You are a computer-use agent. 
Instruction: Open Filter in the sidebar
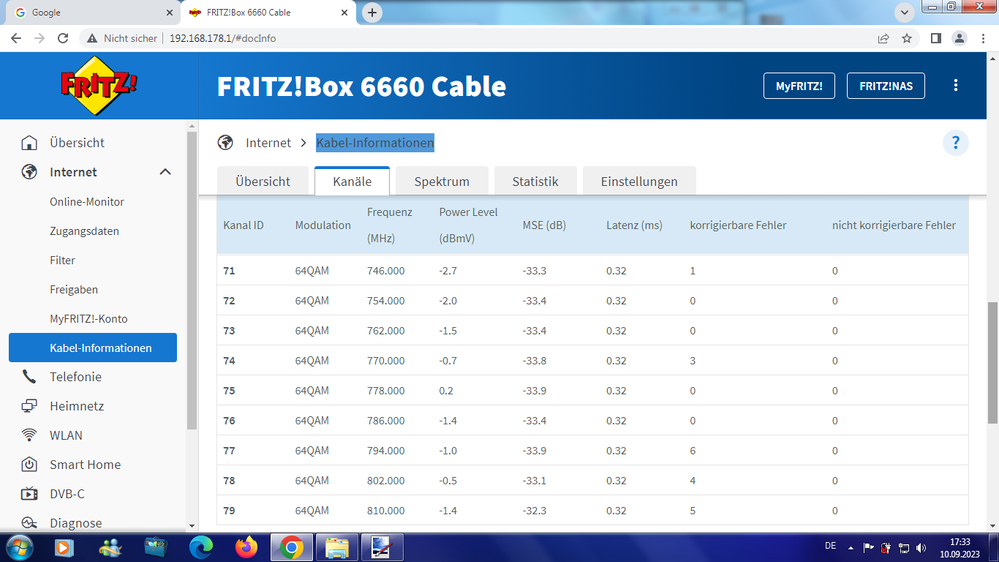(x=62, y=260)
